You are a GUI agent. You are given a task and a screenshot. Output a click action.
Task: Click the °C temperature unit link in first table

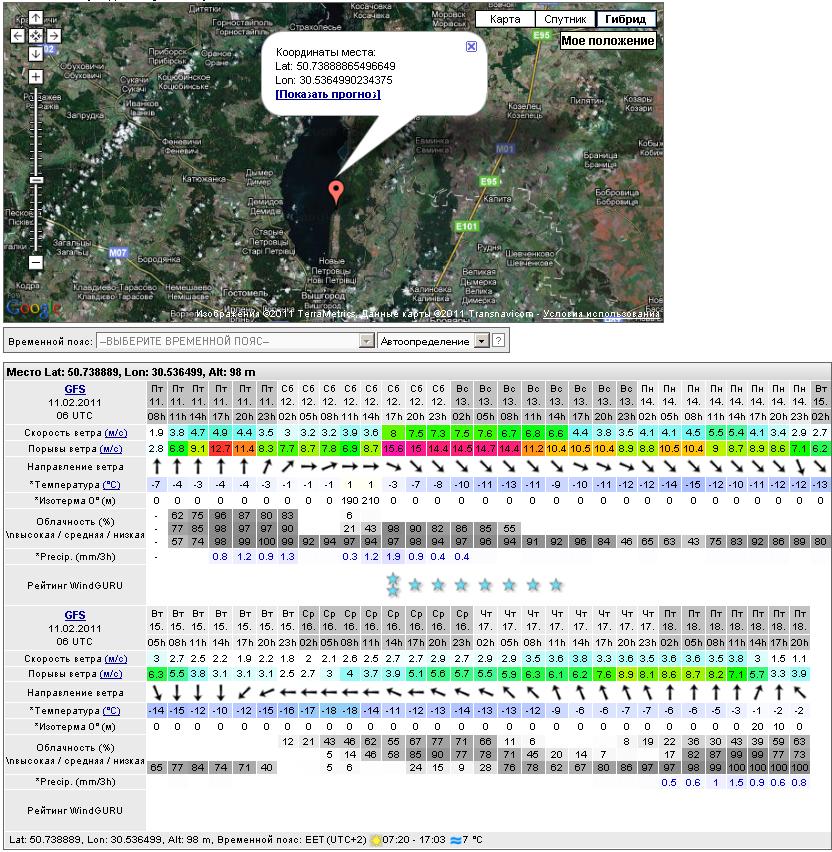coord(113,484)
